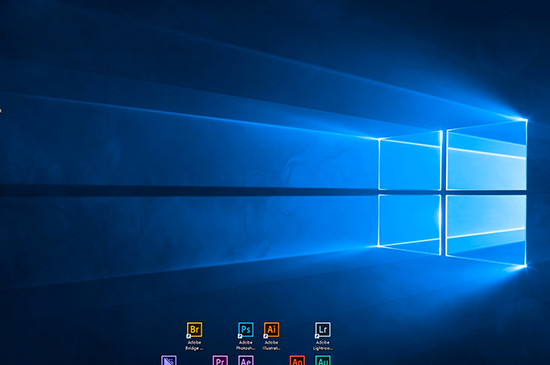
Task: Click the upper-left pane of Windows logo wallpaper
Action: tap(410, 162)
